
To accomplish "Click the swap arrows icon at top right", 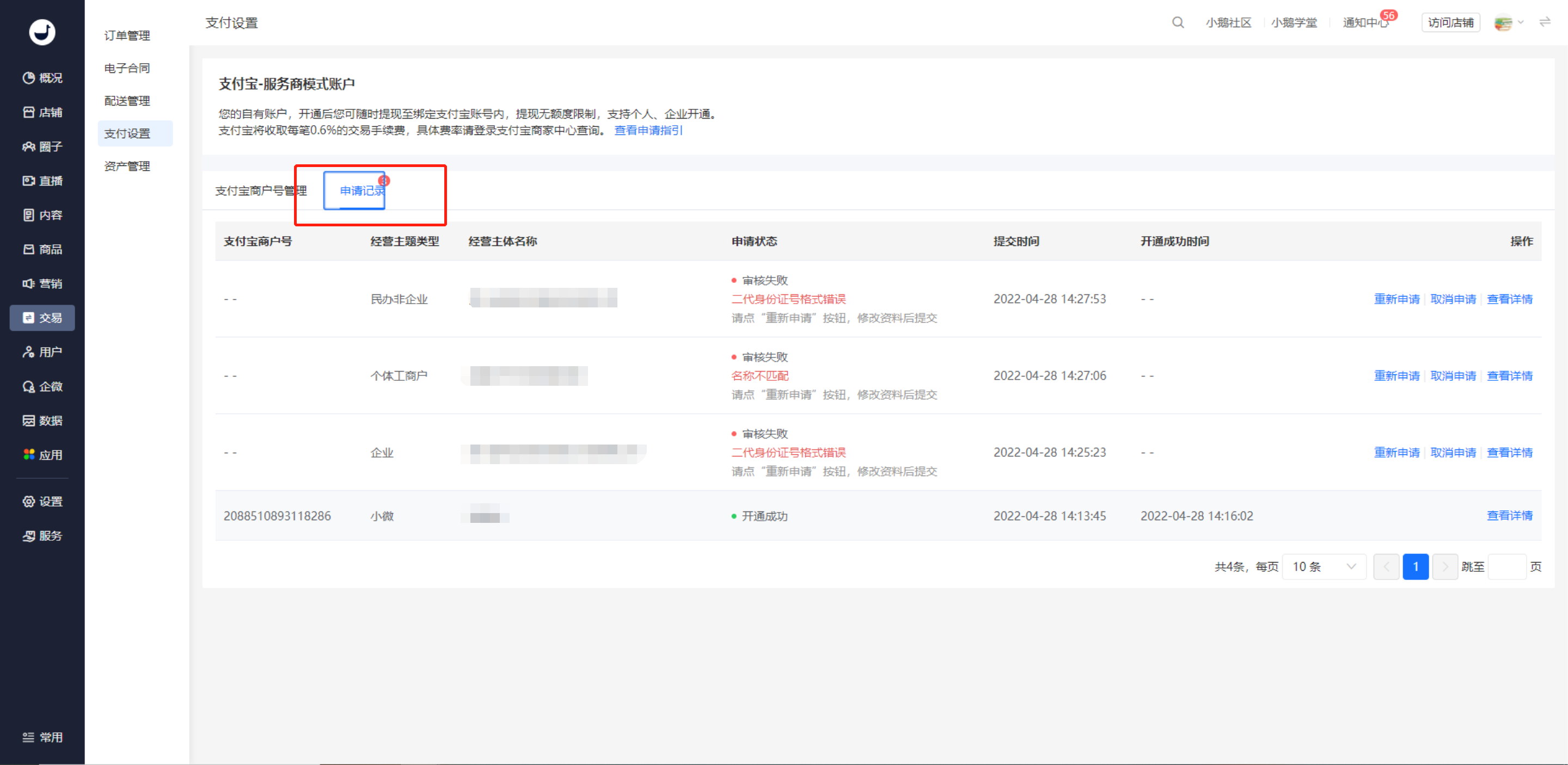I will coord(1545,22).
